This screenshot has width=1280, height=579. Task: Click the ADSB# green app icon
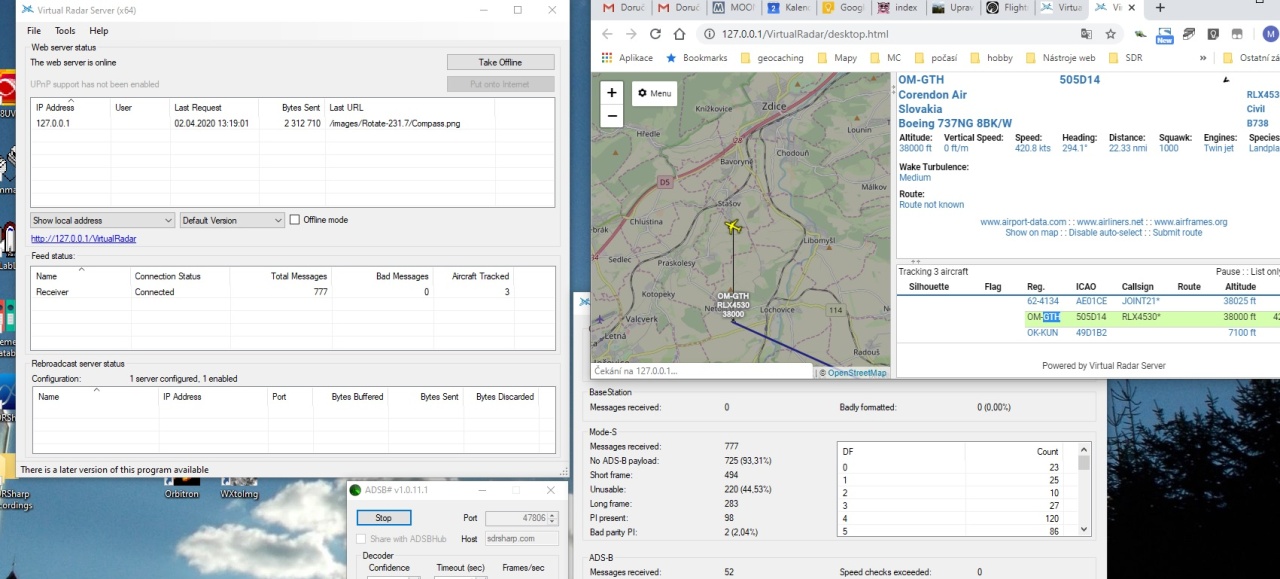(x=355, y=490)
